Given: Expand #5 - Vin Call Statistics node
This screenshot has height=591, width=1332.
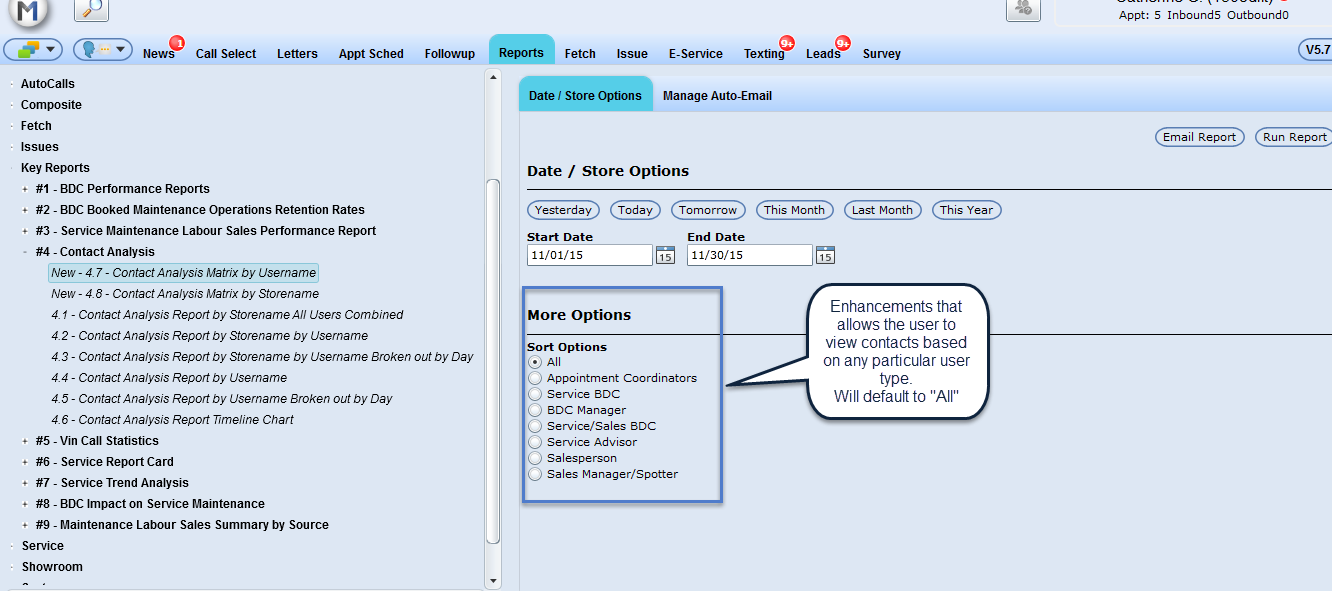Looking at the screenshot, I should (x=25, y=441).
